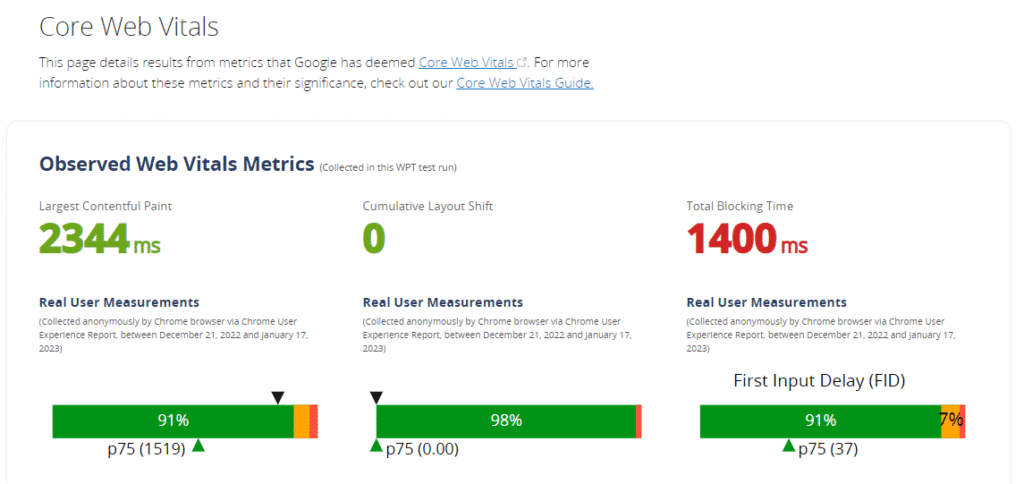Click the green 98% segment of the CLS bar
Viewport: 1024px width, 484px height.
[505, 421]
